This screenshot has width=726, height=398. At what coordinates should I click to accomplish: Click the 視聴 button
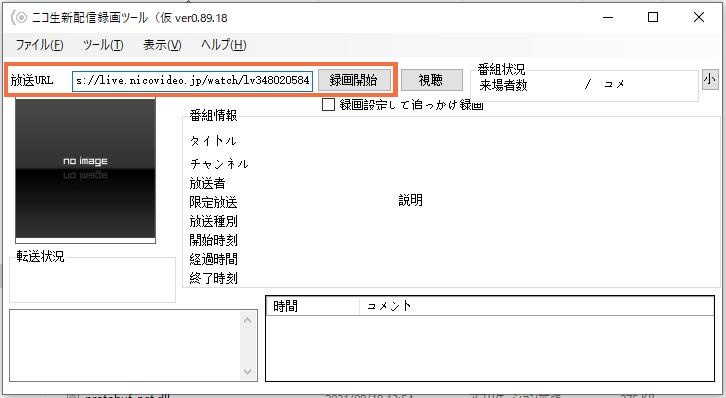click(x=431, y=80)
